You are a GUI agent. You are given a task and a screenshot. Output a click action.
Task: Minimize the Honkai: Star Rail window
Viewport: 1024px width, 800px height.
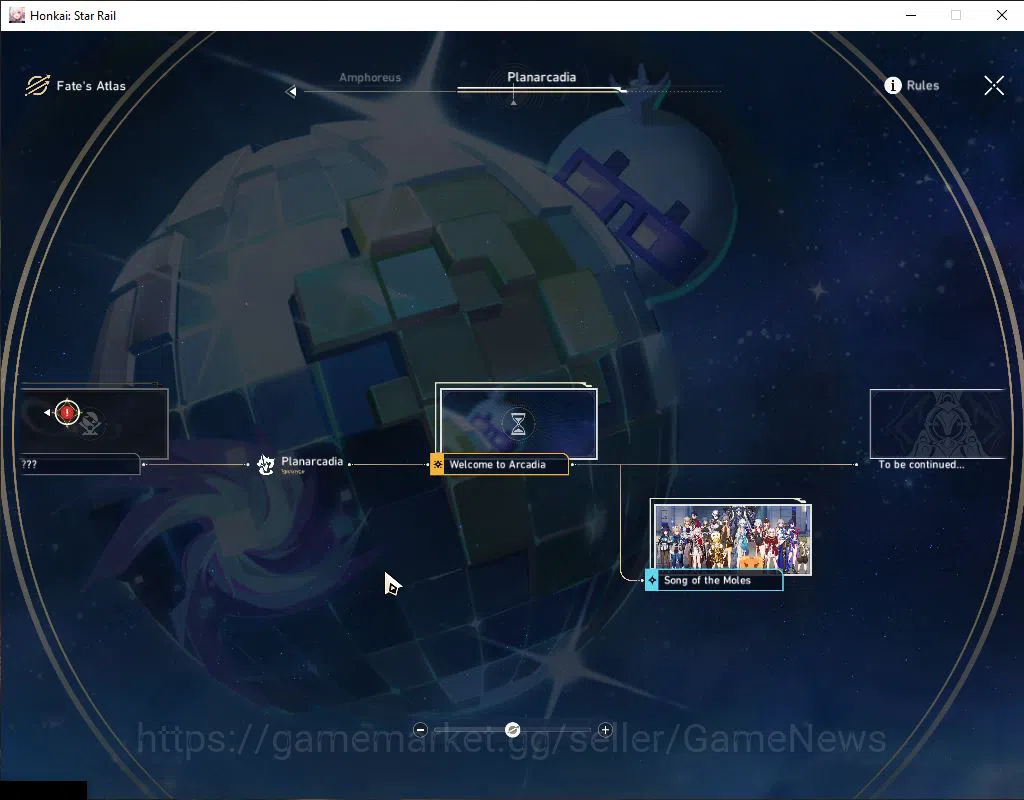pyautogui.click(x=911, y=15)
